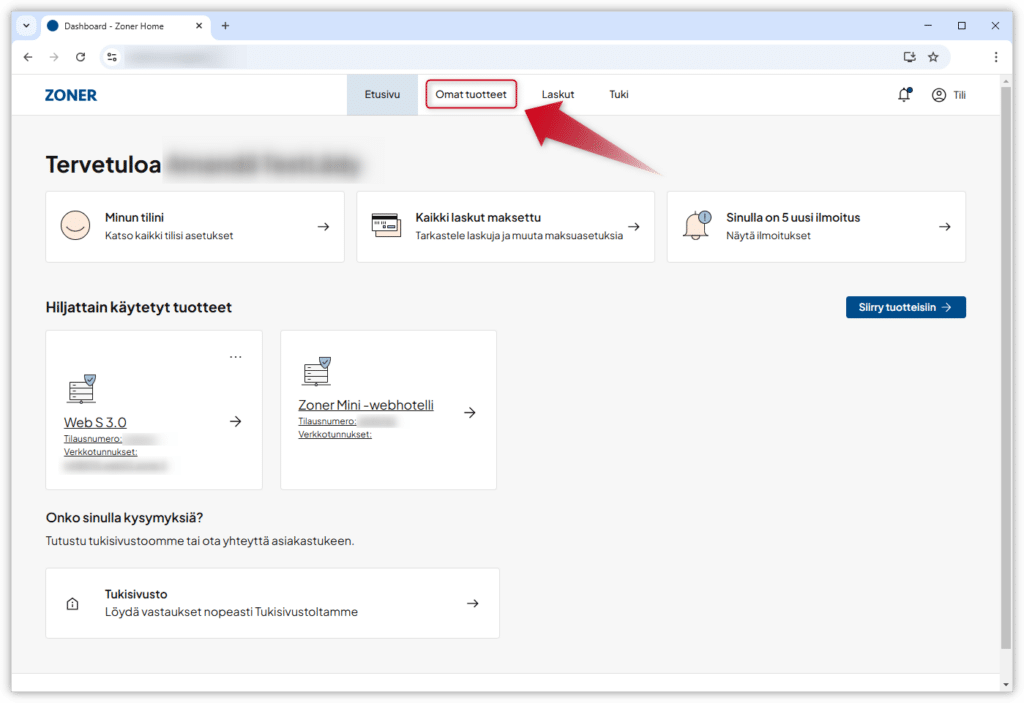Open three-dot menu on Web S 3.0 card
This screenshot has height=703, width=1024.
coord(236,357)
